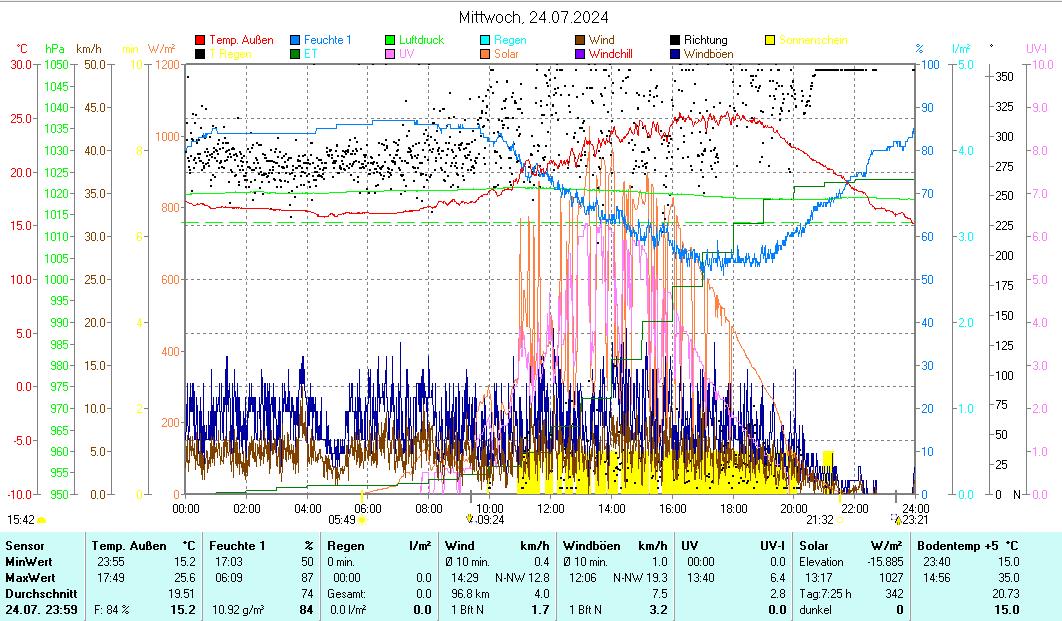
Task: Select the 12:00 time axis label
Action: pos(551,508)
